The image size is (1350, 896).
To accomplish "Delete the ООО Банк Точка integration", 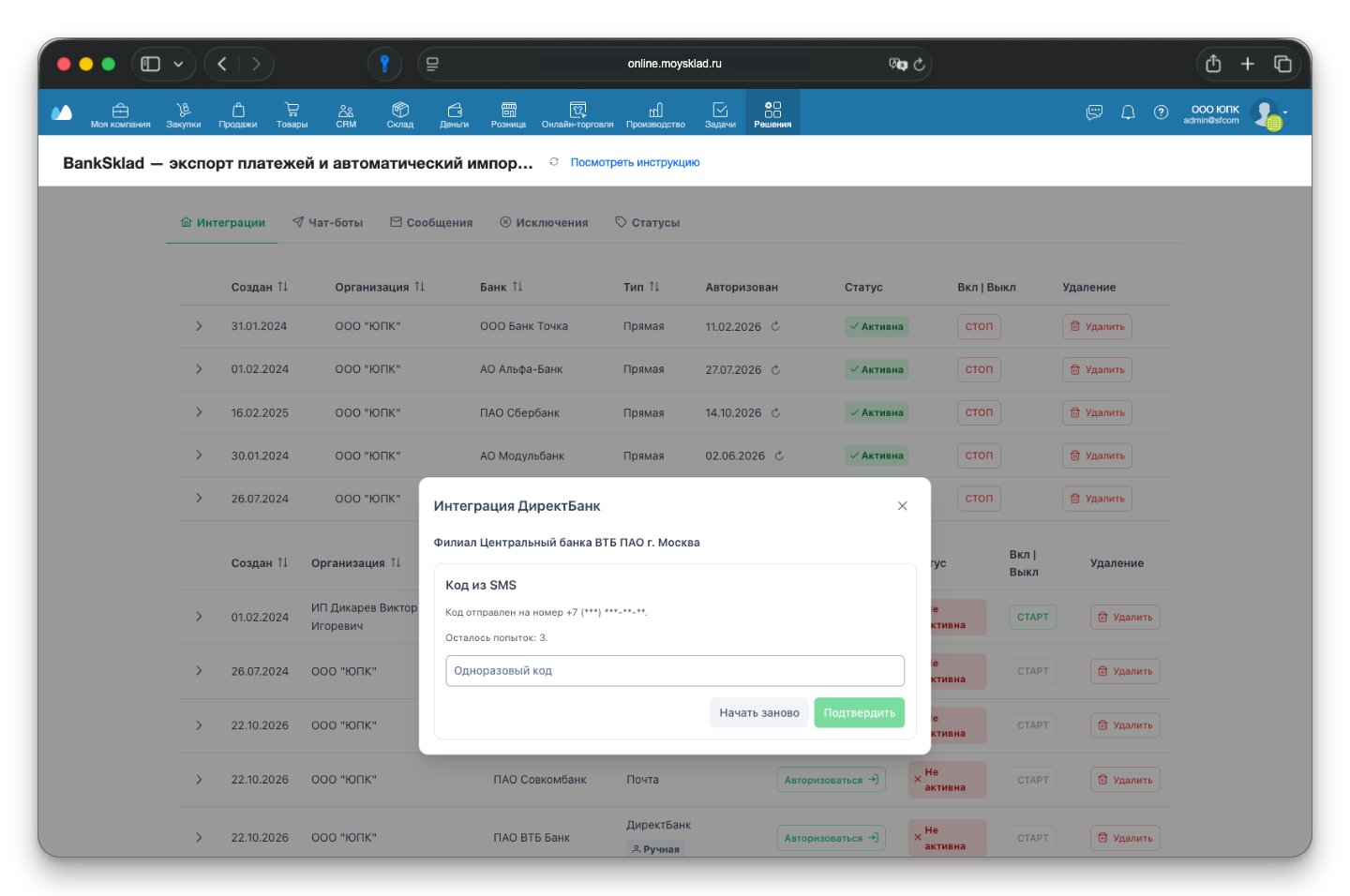I will (1097, 326).
